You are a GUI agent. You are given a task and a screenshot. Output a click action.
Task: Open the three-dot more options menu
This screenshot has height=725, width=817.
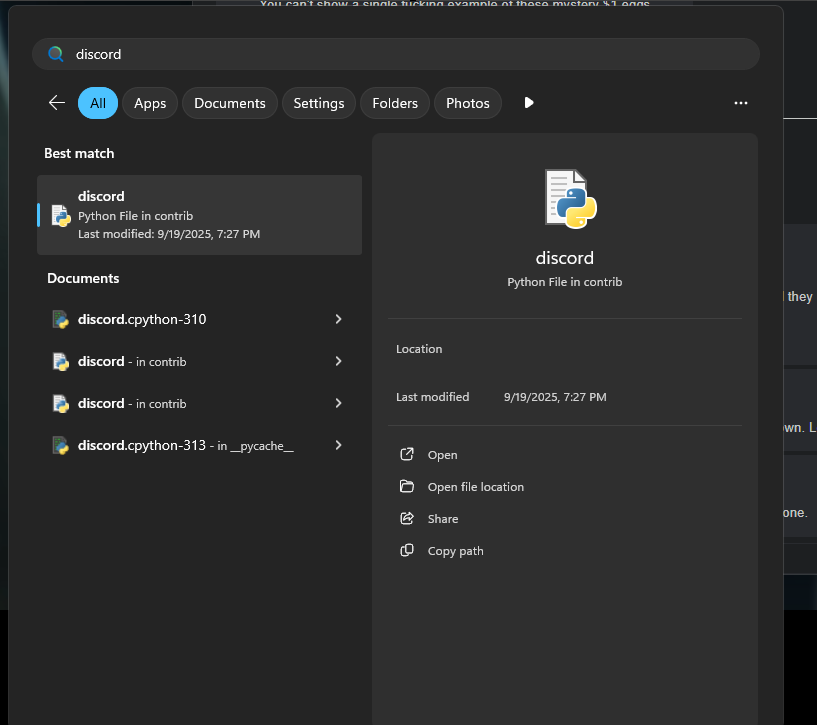[740, 103]
